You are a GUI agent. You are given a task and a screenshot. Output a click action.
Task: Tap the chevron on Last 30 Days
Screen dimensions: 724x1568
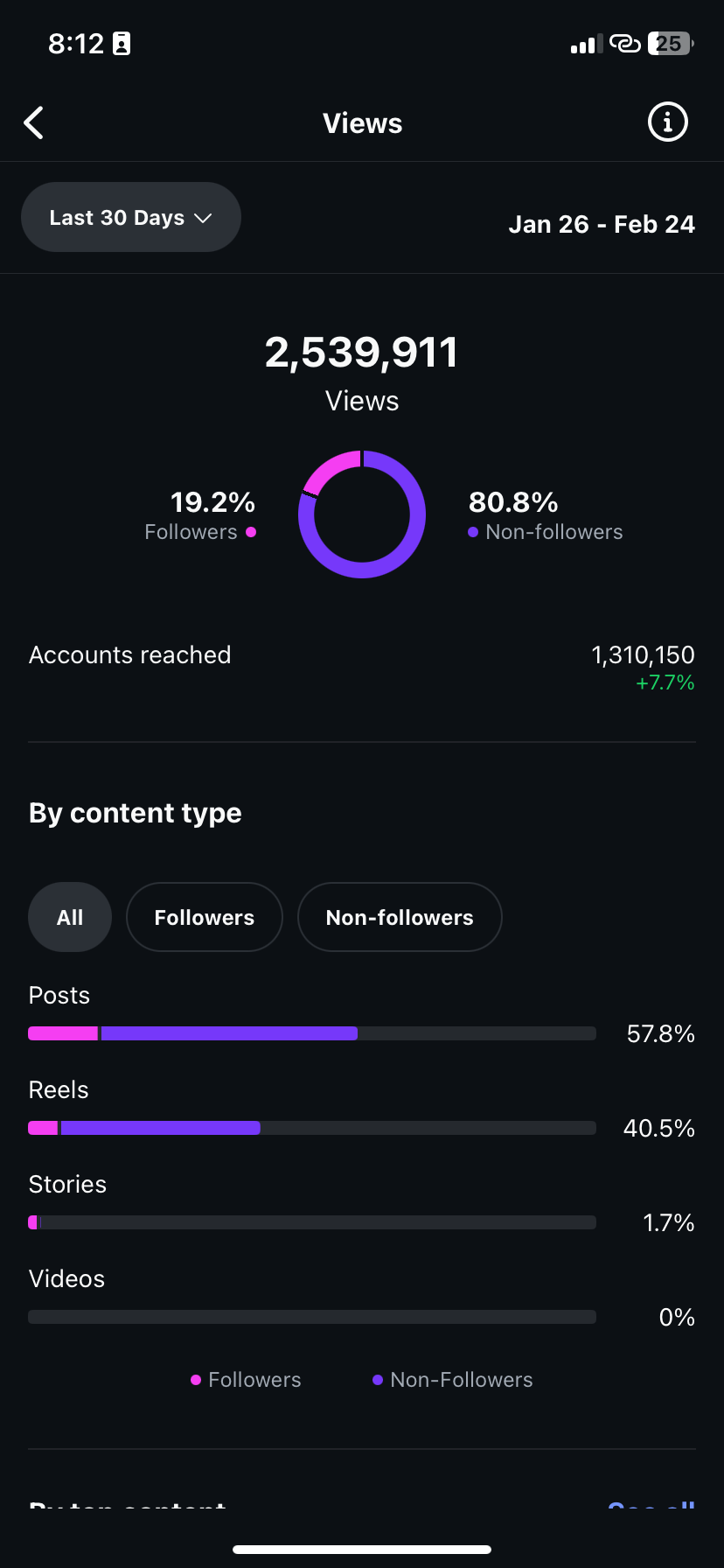(203, 218)
